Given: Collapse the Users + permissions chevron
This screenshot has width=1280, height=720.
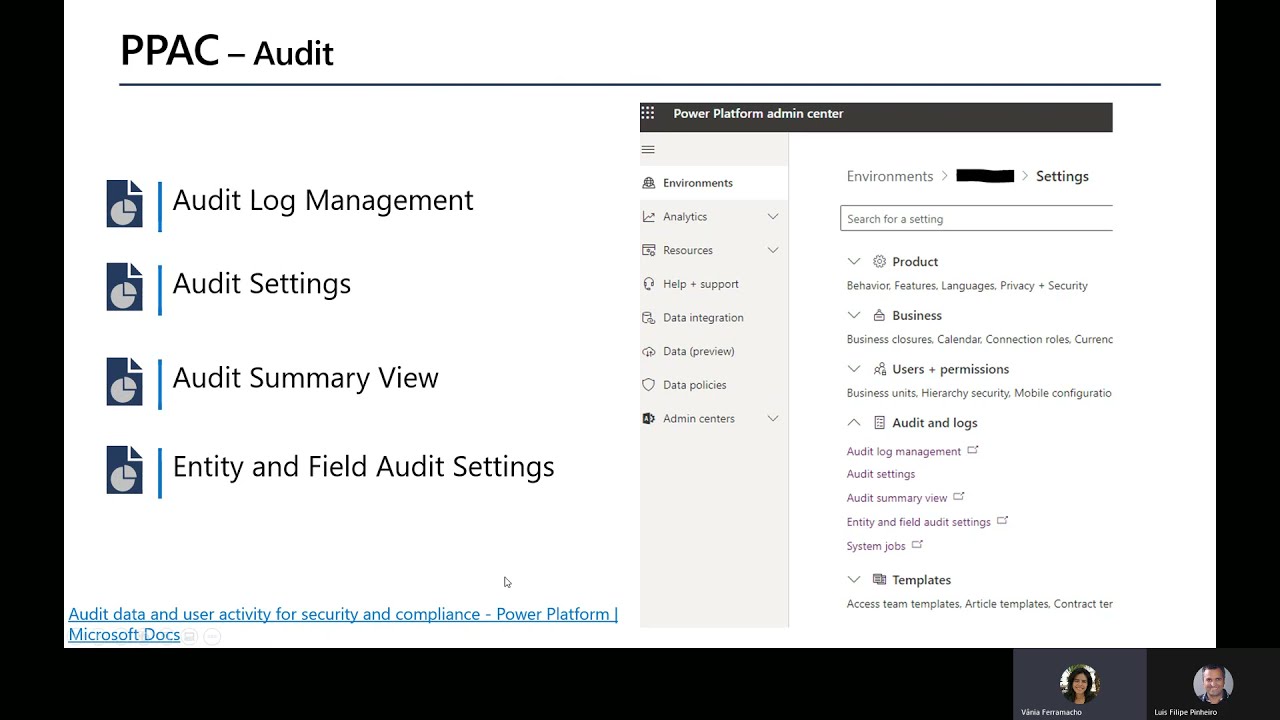Looking at the screenshot, I should [x=854, y=369].
